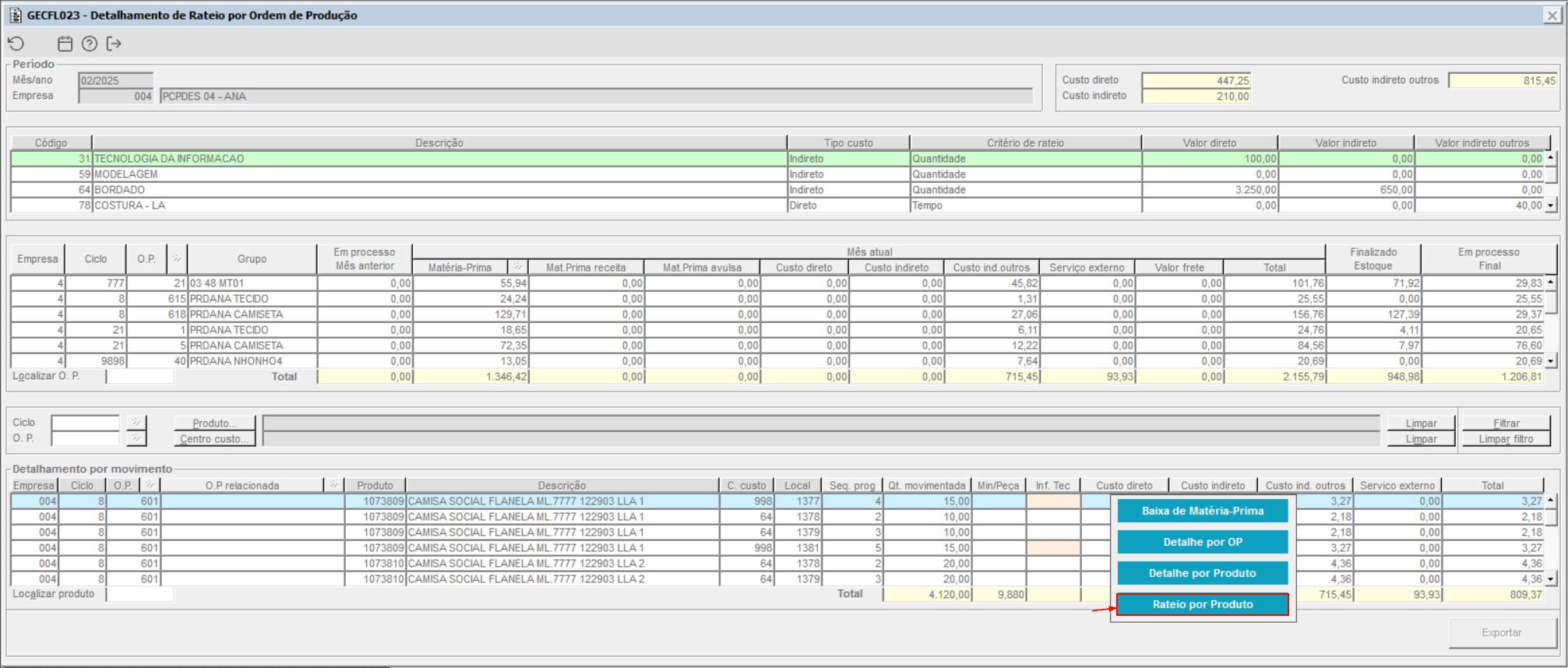Screen dimensions: 1568x668
Task: Choose Detalhe por OP in the context menu
Action: pos(1203,542)
